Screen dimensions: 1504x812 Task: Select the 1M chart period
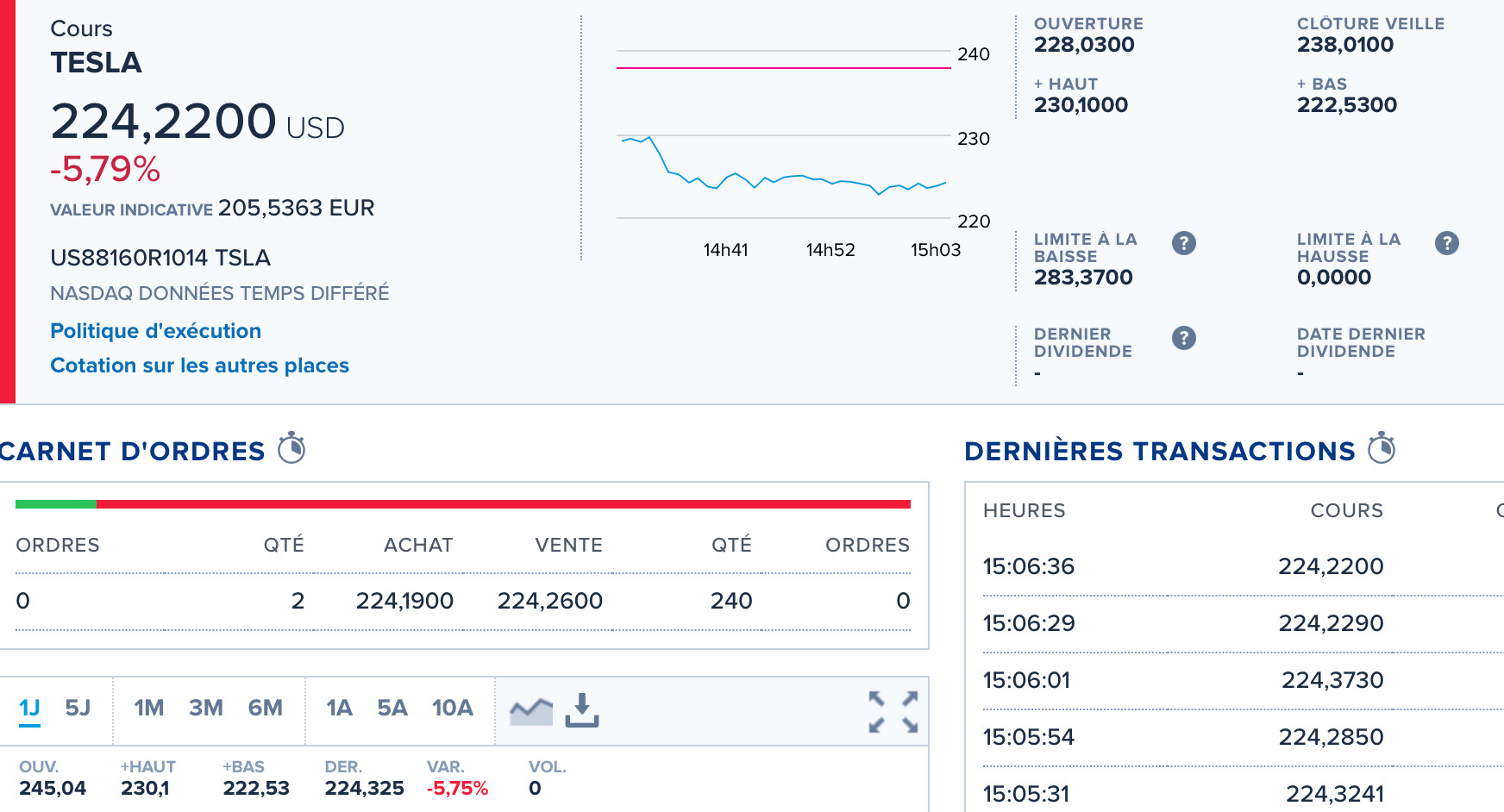click(149, 708)
